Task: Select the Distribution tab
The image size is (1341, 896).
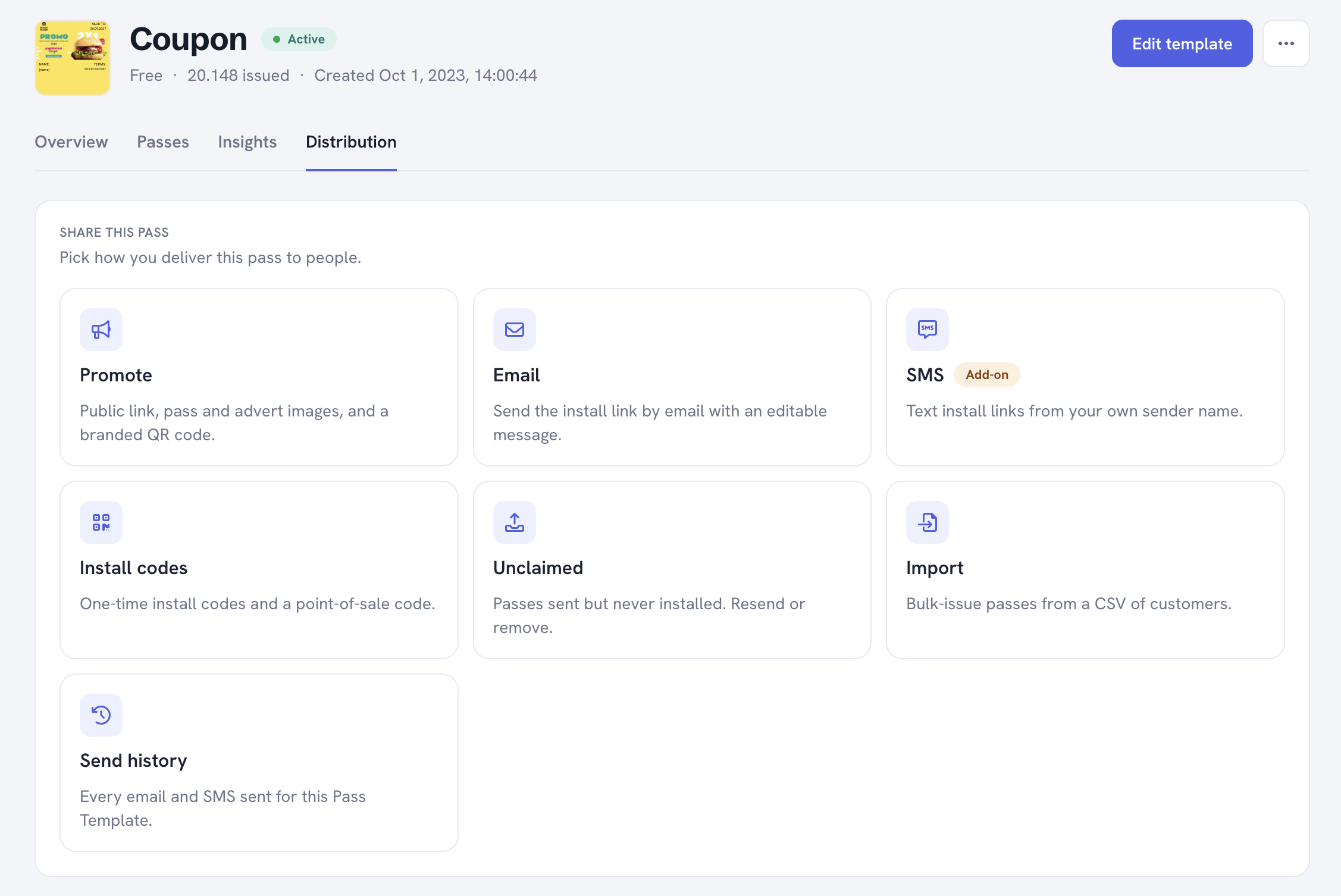Action: tap(351, 142)
